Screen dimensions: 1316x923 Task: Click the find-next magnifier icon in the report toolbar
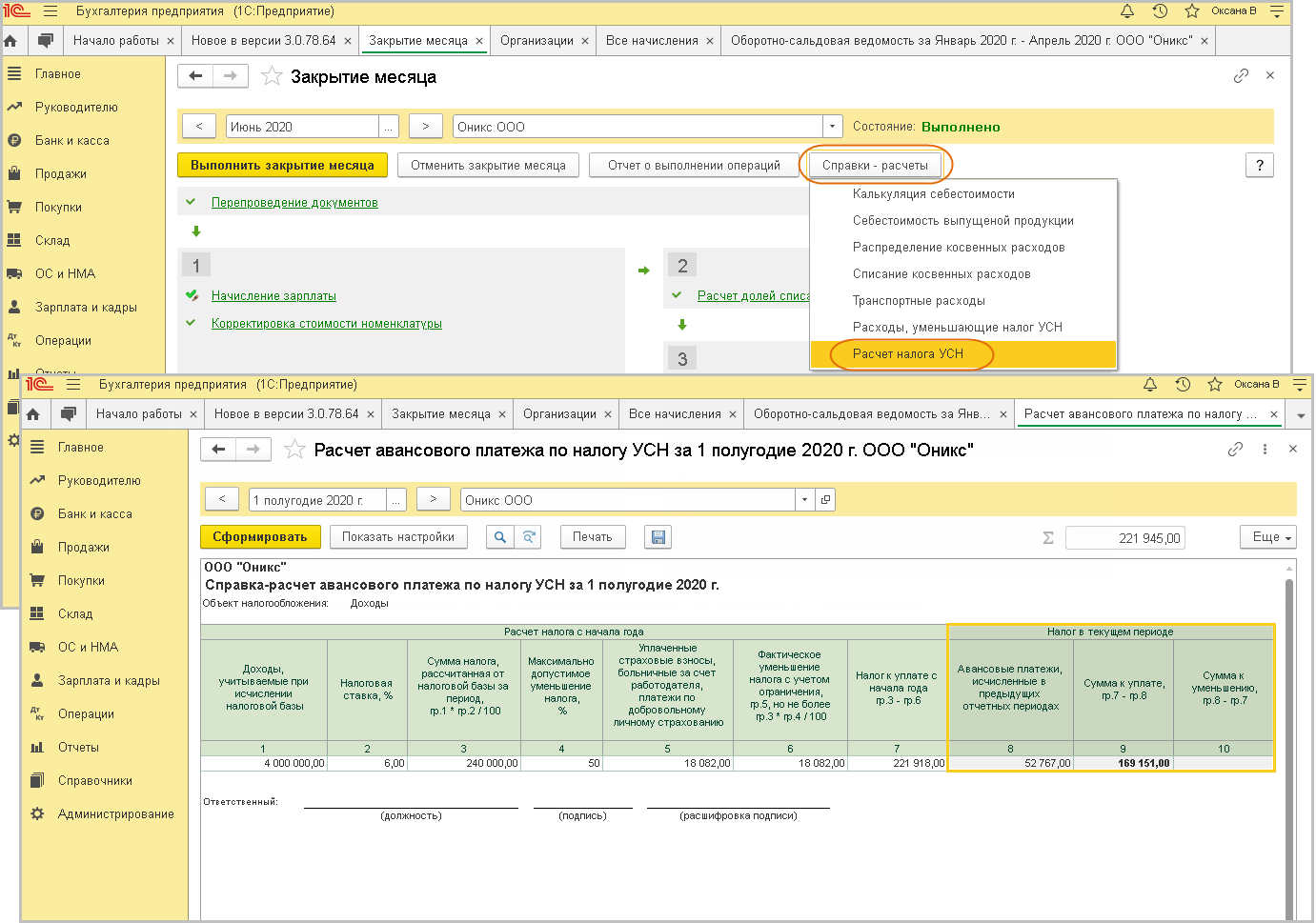click(x=529, y=537)
